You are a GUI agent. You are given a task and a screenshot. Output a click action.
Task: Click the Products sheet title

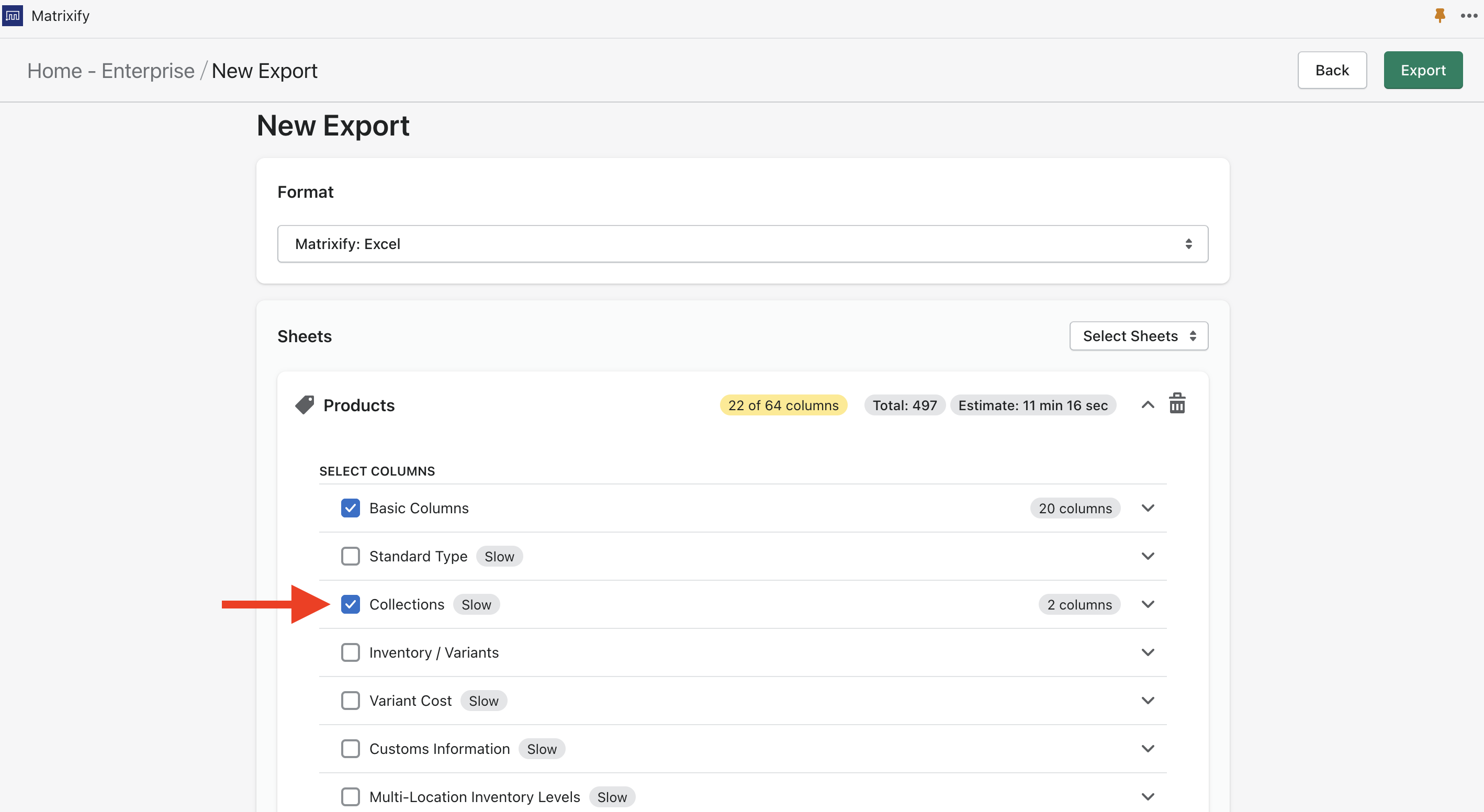pyautogui.click(x=359, y=405)
